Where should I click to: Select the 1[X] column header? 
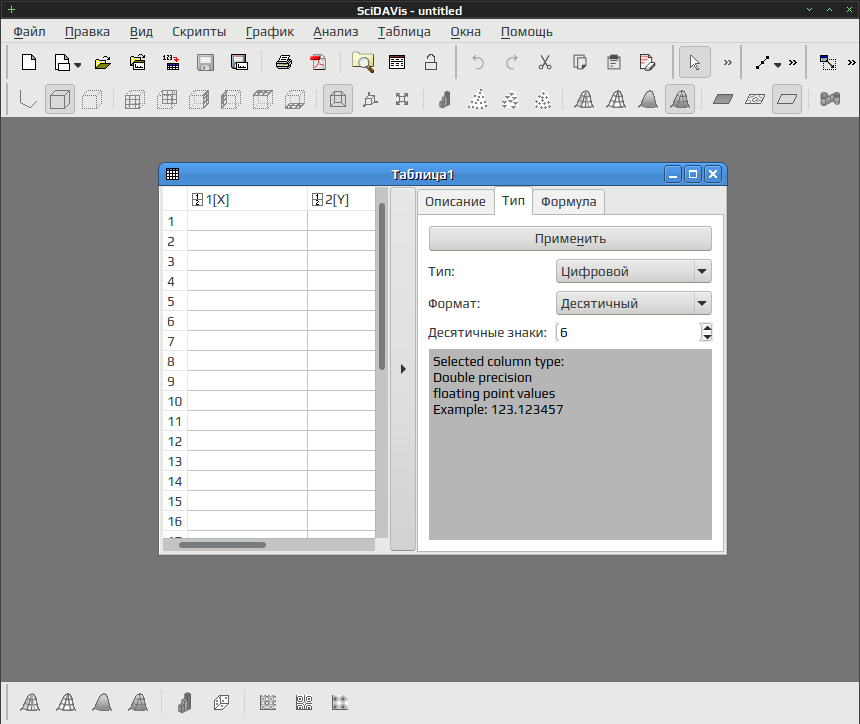tap(247, 200)
